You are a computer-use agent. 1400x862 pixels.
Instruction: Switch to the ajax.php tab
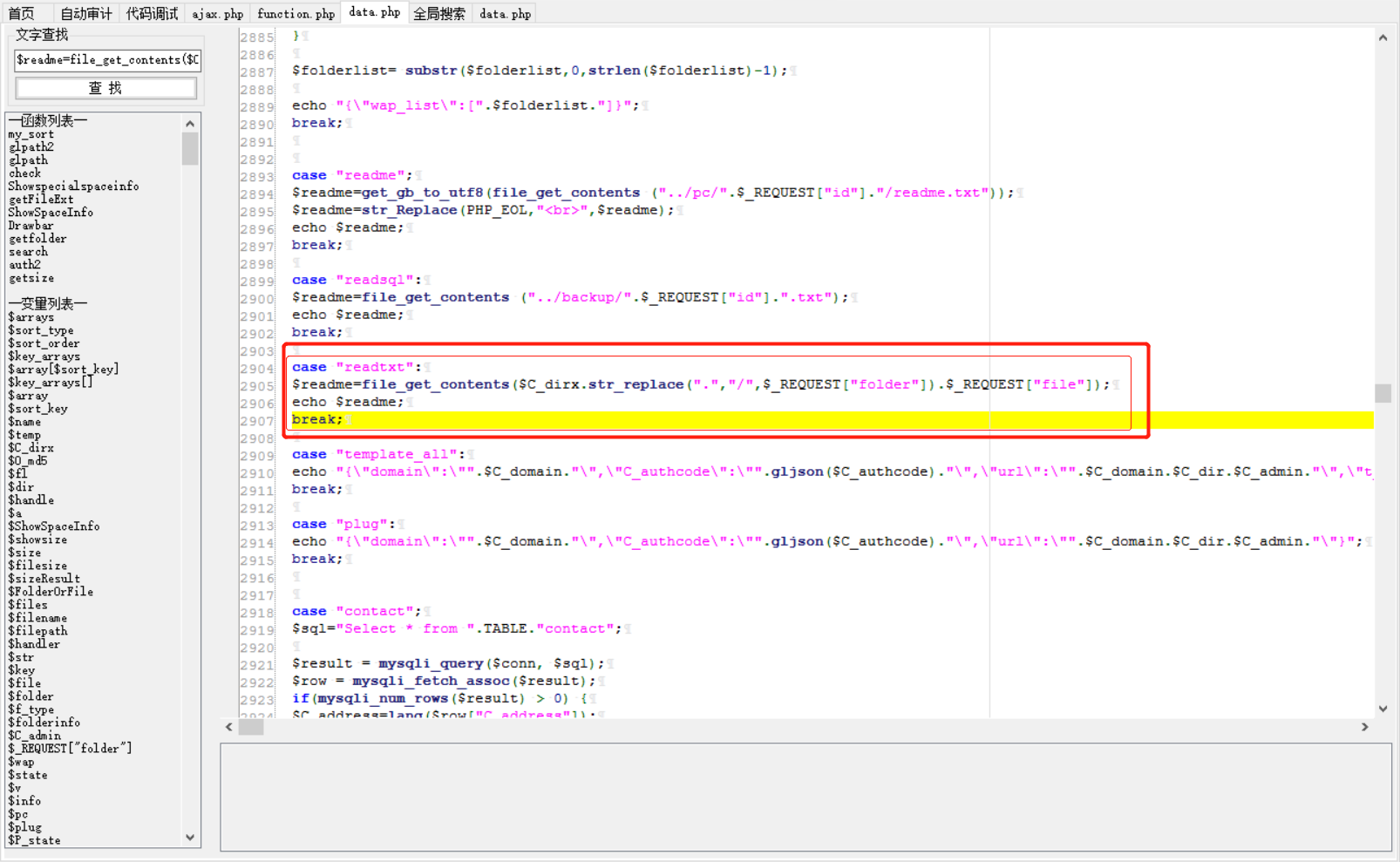pyautogui.click(x=217, y=13)
